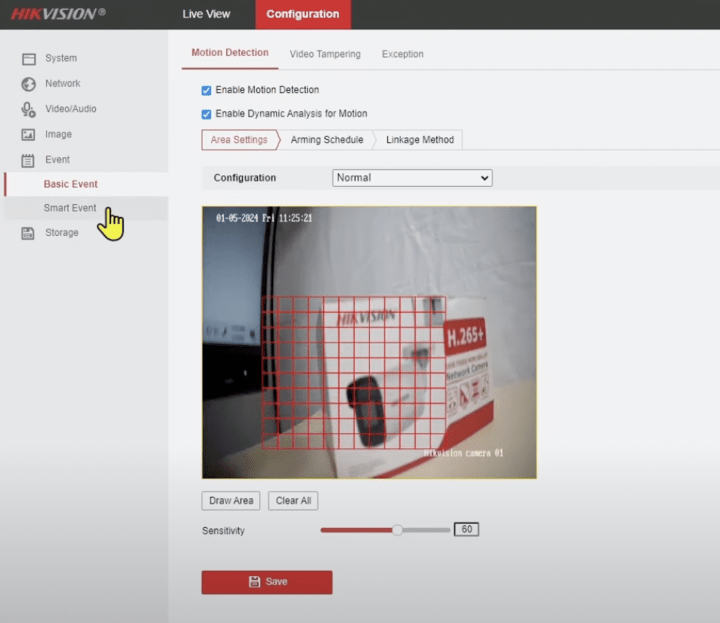720x623 pixels.
Task: Click the Image picture icon
Action: coord(29,135)
